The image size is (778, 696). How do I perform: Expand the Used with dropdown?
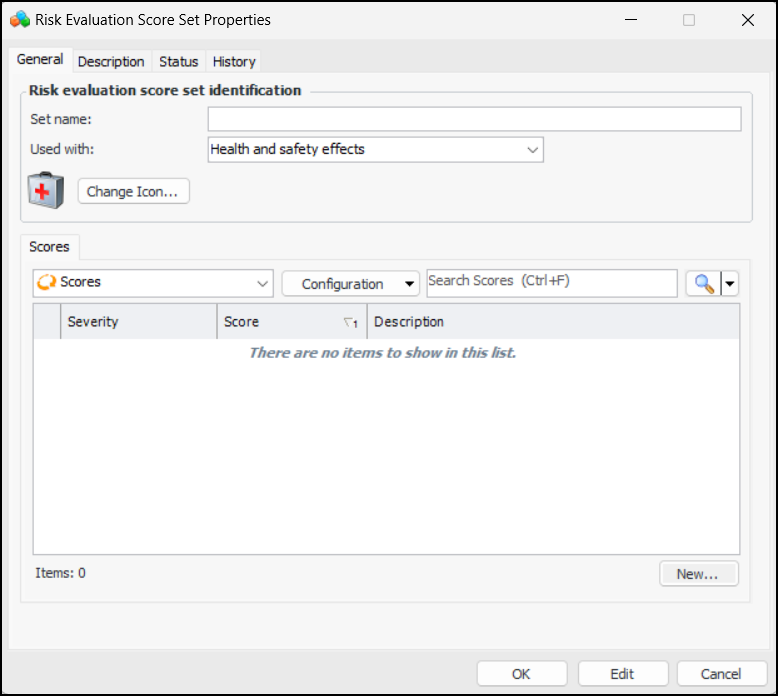(x=532, y=150)
